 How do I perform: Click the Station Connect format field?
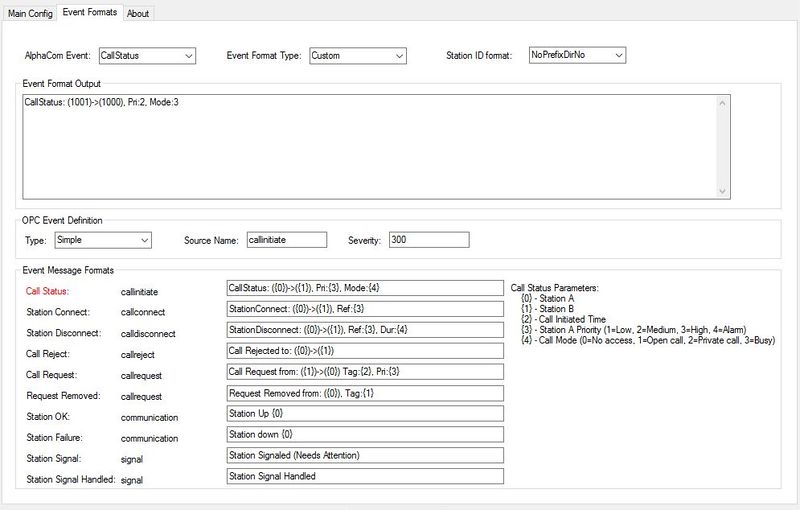click(365, 309)
